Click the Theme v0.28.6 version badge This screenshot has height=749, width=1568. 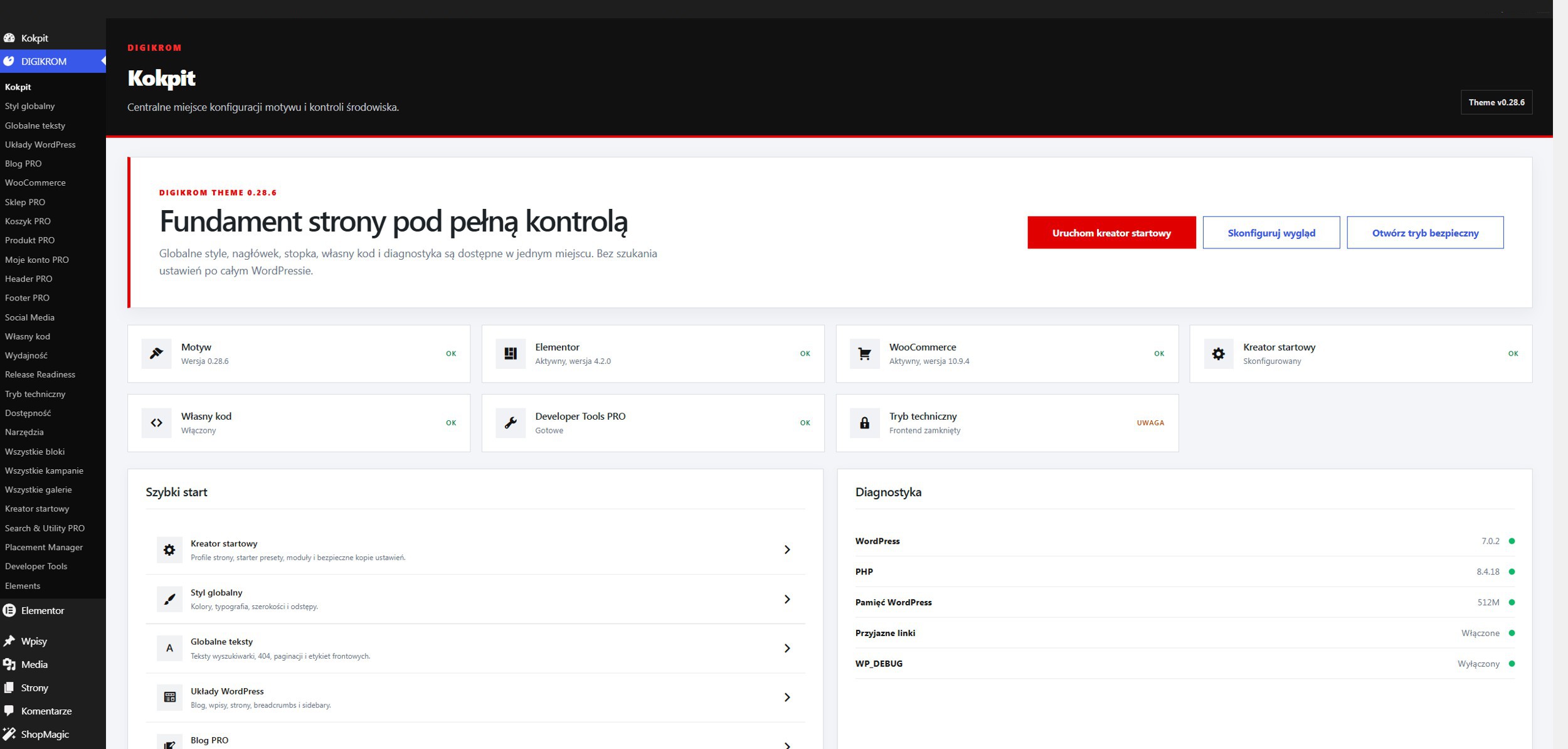(1496, 102)
